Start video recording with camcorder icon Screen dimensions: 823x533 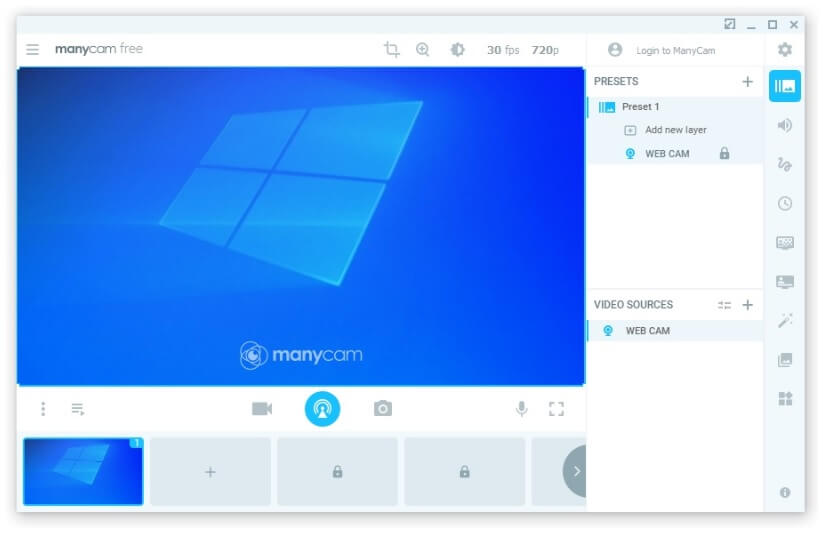[x=262, y=409]
